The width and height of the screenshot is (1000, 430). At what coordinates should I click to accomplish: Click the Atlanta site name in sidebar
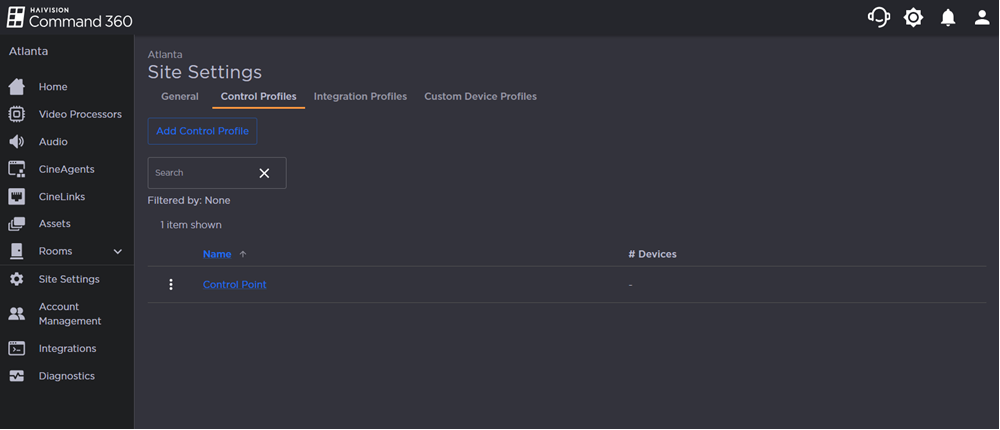tap(28, 51)
